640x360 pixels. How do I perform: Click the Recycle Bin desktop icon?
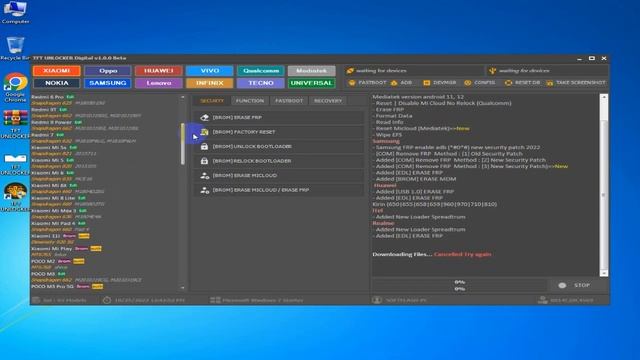coord(15,48)
